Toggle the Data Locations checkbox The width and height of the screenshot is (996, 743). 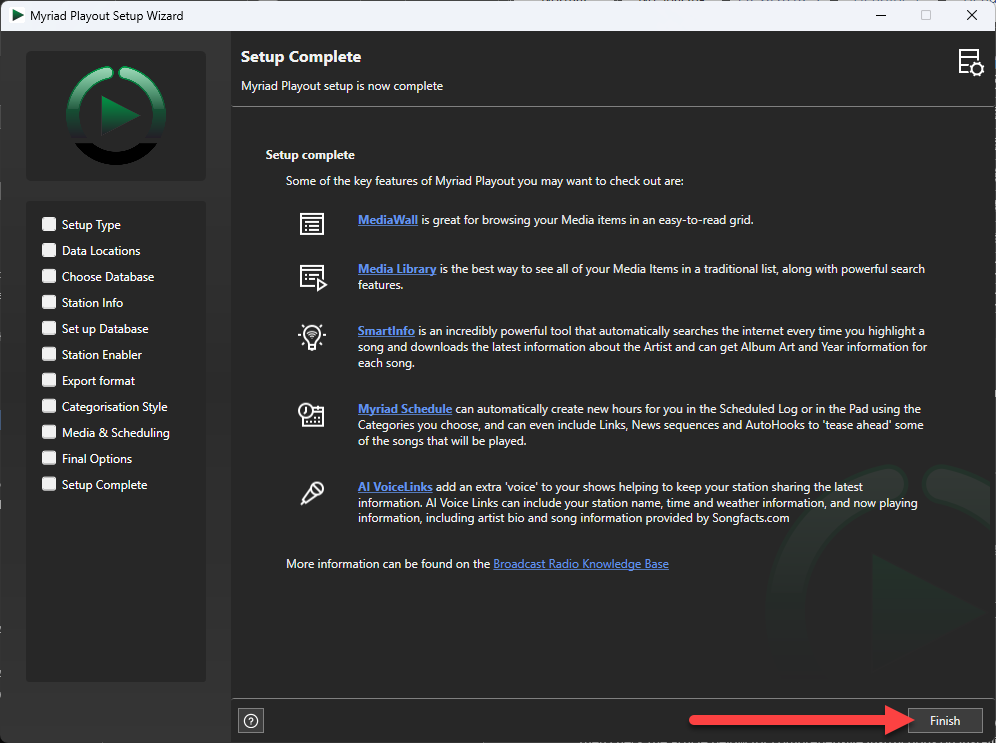coord(49,250)
